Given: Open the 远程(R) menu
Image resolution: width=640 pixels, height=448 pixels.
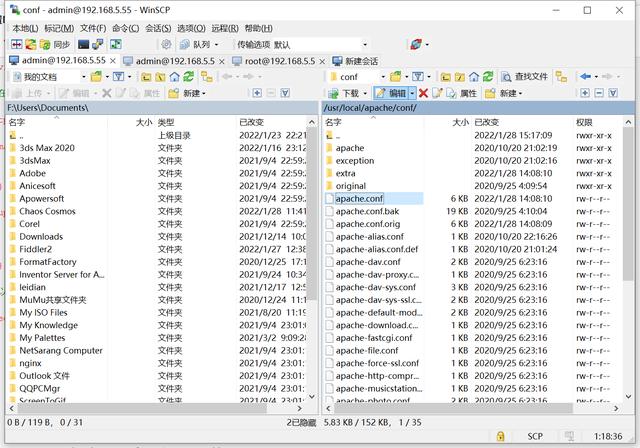Looking at the screenshot, I should click(225, 28).
